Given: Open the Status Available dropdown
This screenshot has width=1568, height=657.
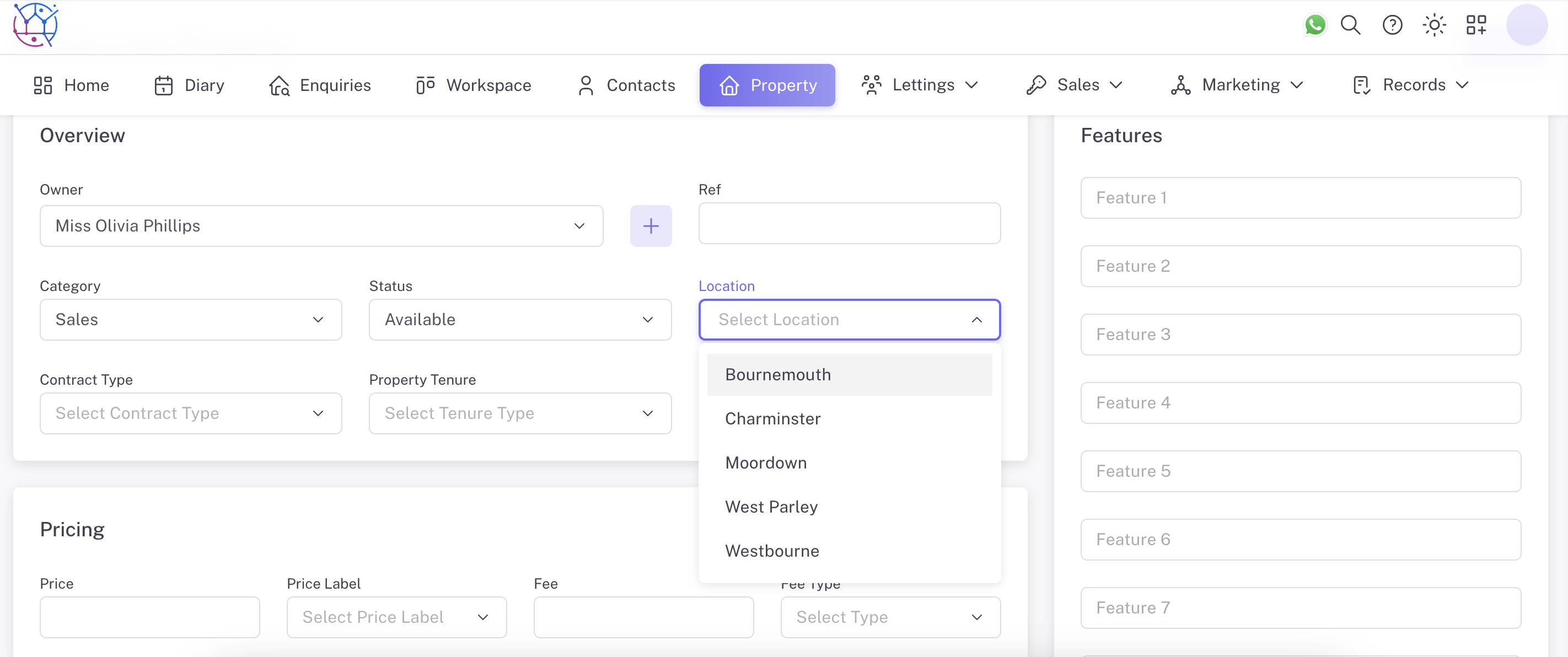Looking at the screenshot, I should click(520, 319).
